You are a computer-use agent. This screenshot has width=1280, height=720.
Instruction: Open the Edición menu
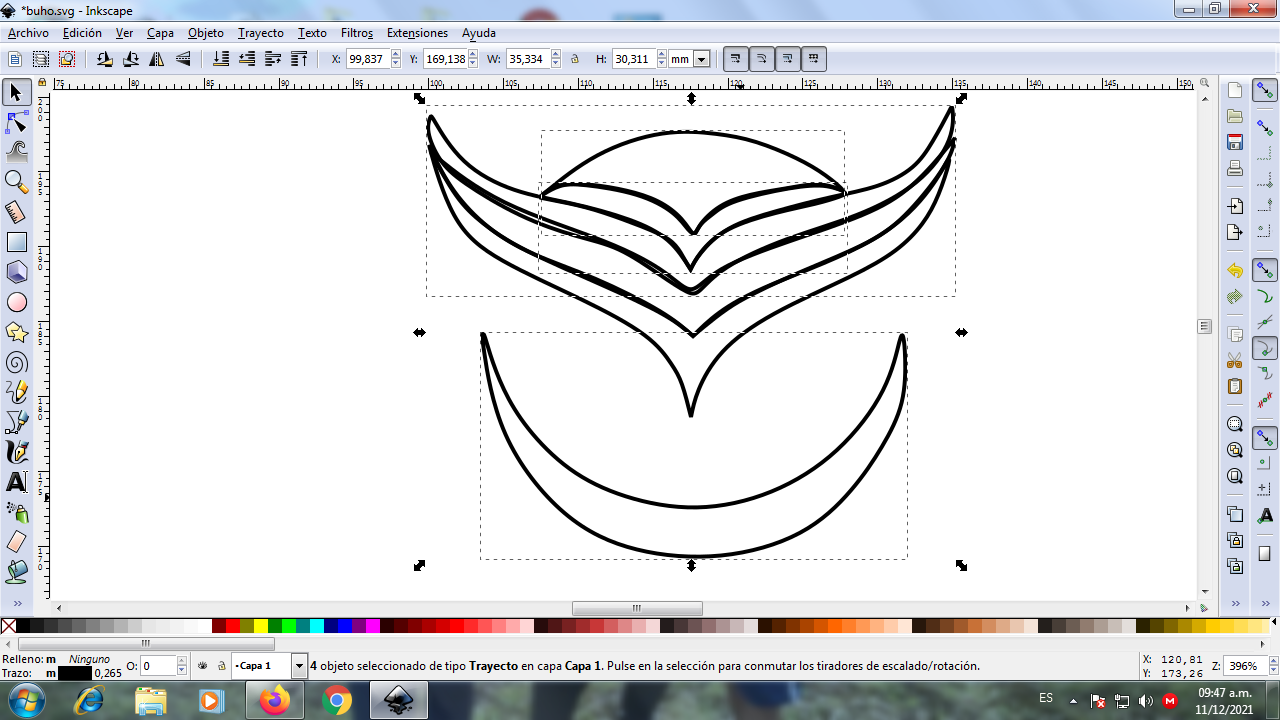pyautogui.click(x=82, y=33)
